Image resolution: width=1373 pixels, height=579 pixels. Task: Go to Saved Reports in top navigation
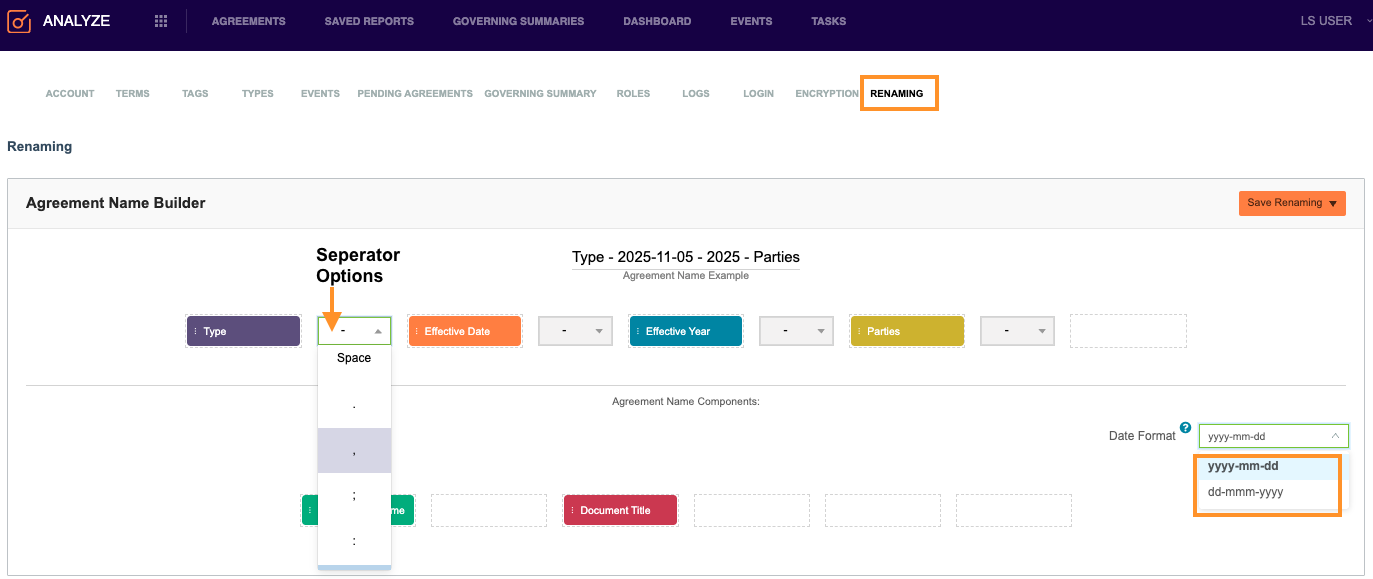tap(369, 21)
